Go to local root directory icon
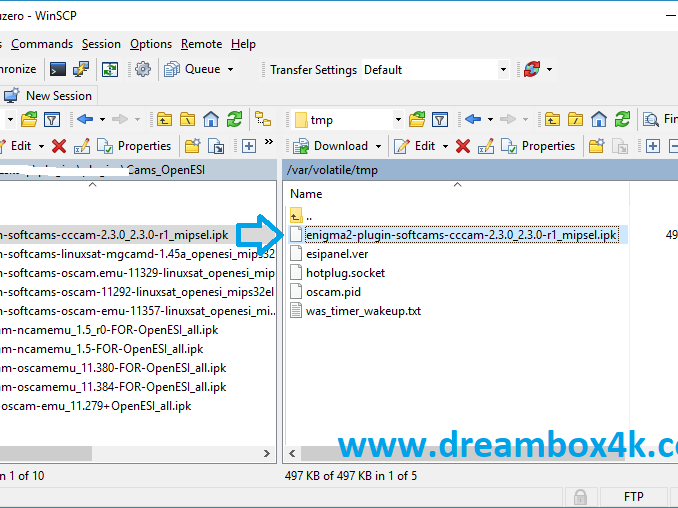Viewport: 678px width, 508px height. 187,119
